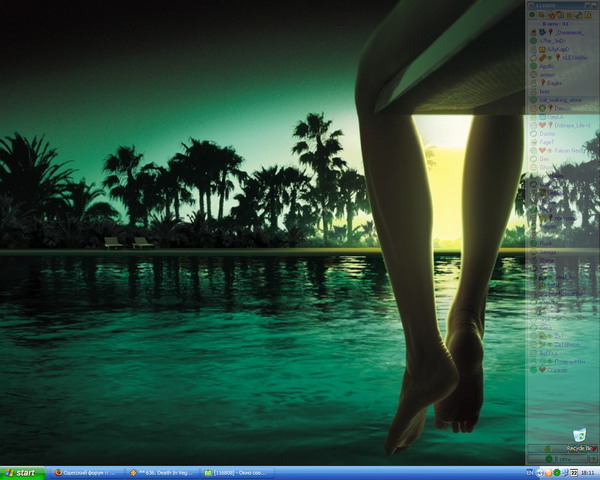Viewport: 600px width, 480px height.
Task: Switch to the Firefox Одесский форум taskbar window
Action: click(x=88, y=473)
